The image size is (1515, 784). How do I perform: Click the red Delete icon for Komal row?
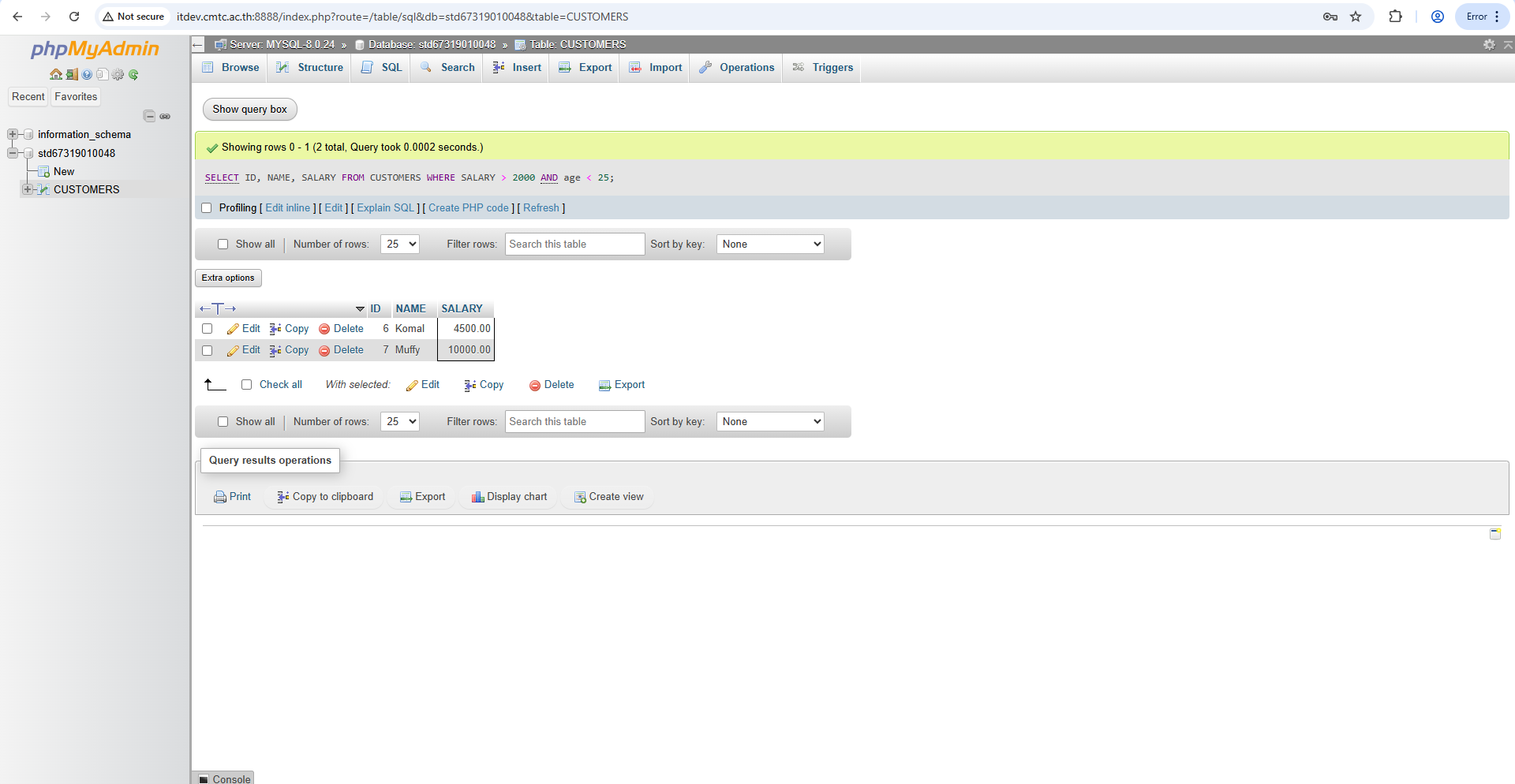[x=324, y=329]
